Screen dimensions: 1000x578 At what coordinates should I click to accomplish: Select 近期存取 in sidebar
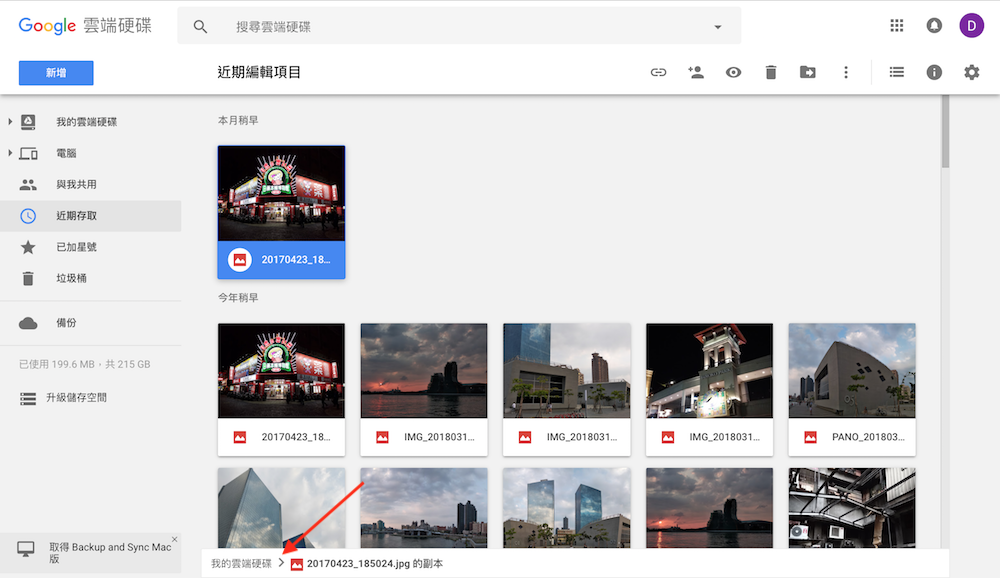tap(91, 216)
